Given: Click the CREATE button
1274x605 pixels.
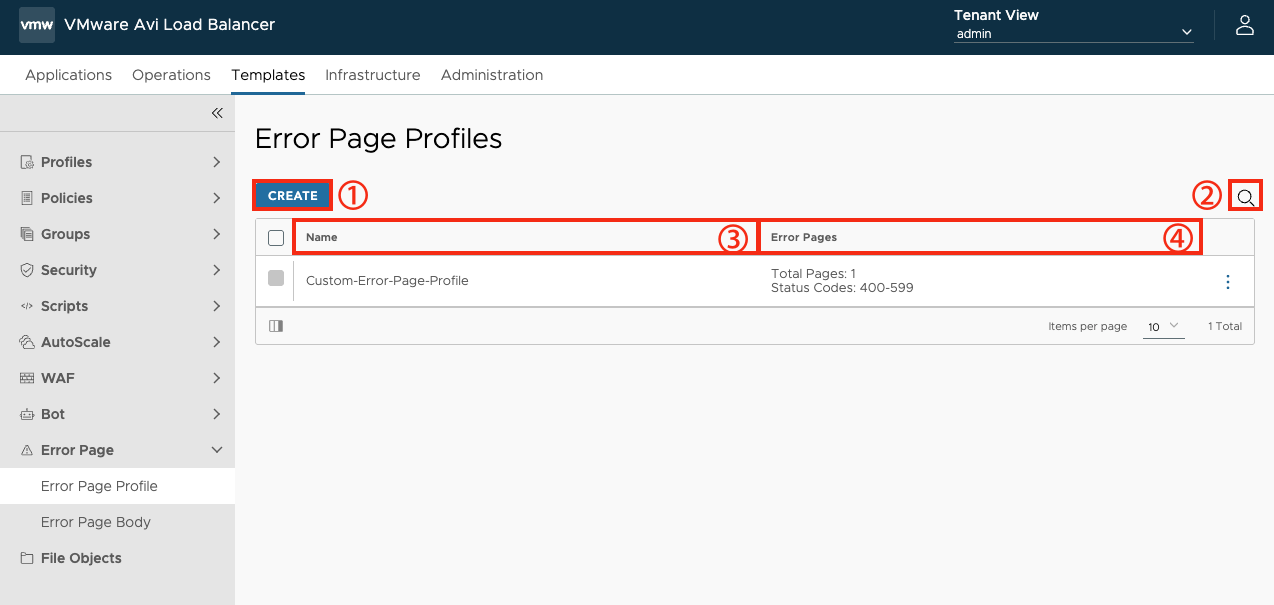Looking at the screenshot, I should [293, 196].
